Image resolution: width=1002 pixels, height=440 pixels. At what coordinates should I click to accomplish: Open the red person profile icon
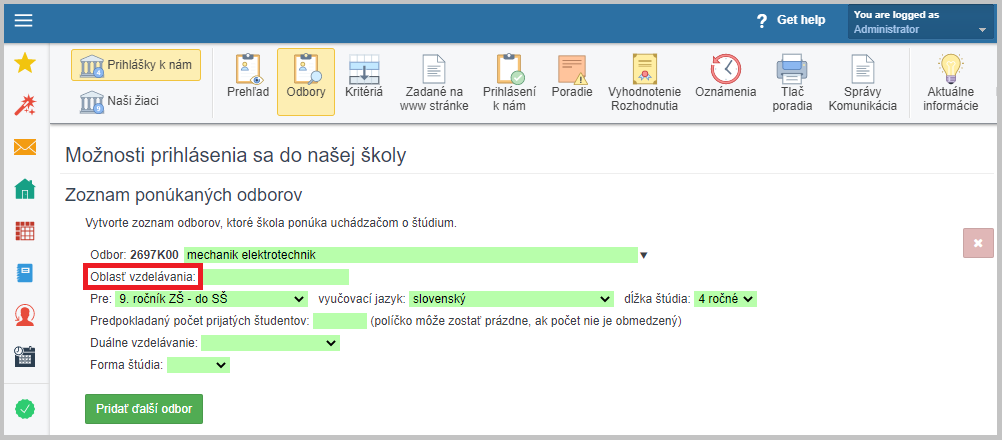point(25,315)
